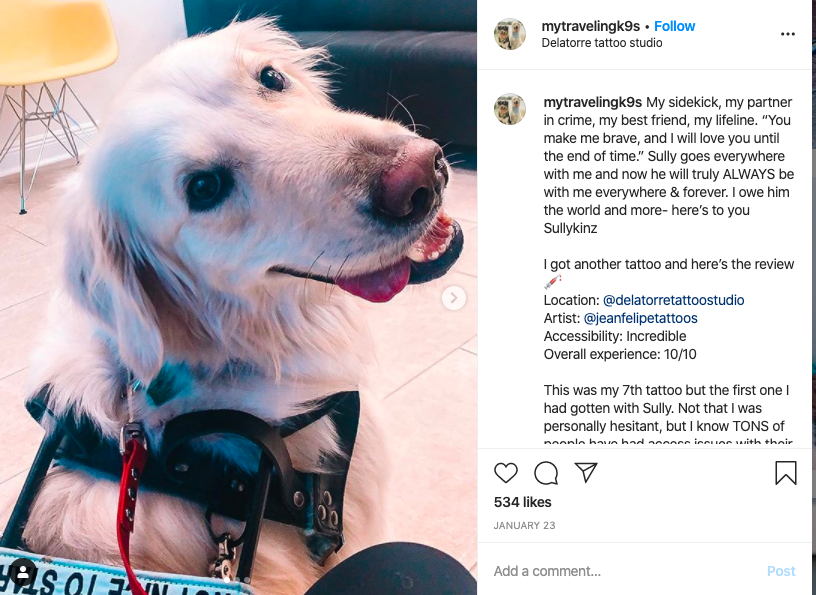The height and width of the screenshot is (595, 816).
Task: Submit the comment with Post
Action: pos(781,571)
